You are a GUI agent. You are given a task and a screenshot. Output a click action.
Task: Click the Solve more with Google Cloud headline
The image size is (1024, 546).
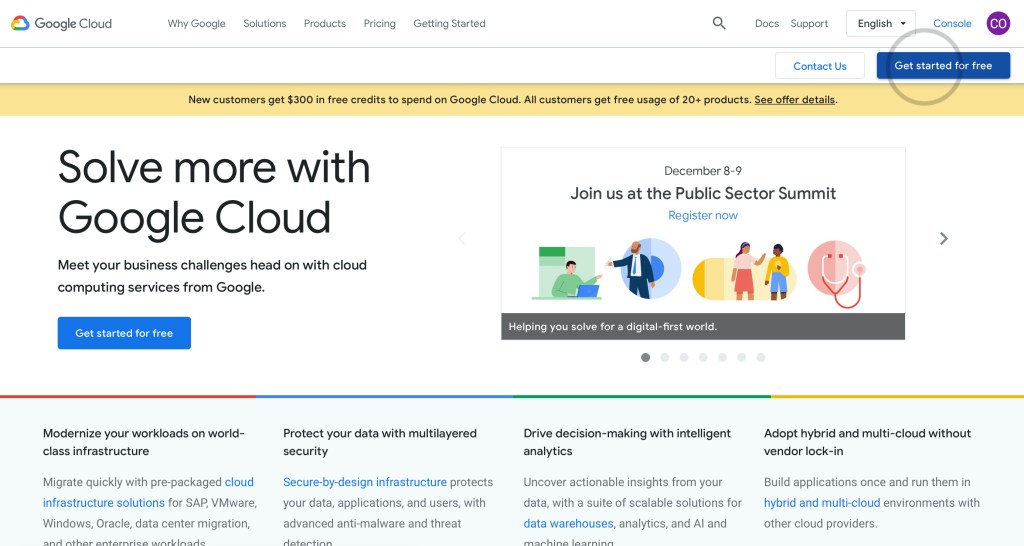coord(214,192)
